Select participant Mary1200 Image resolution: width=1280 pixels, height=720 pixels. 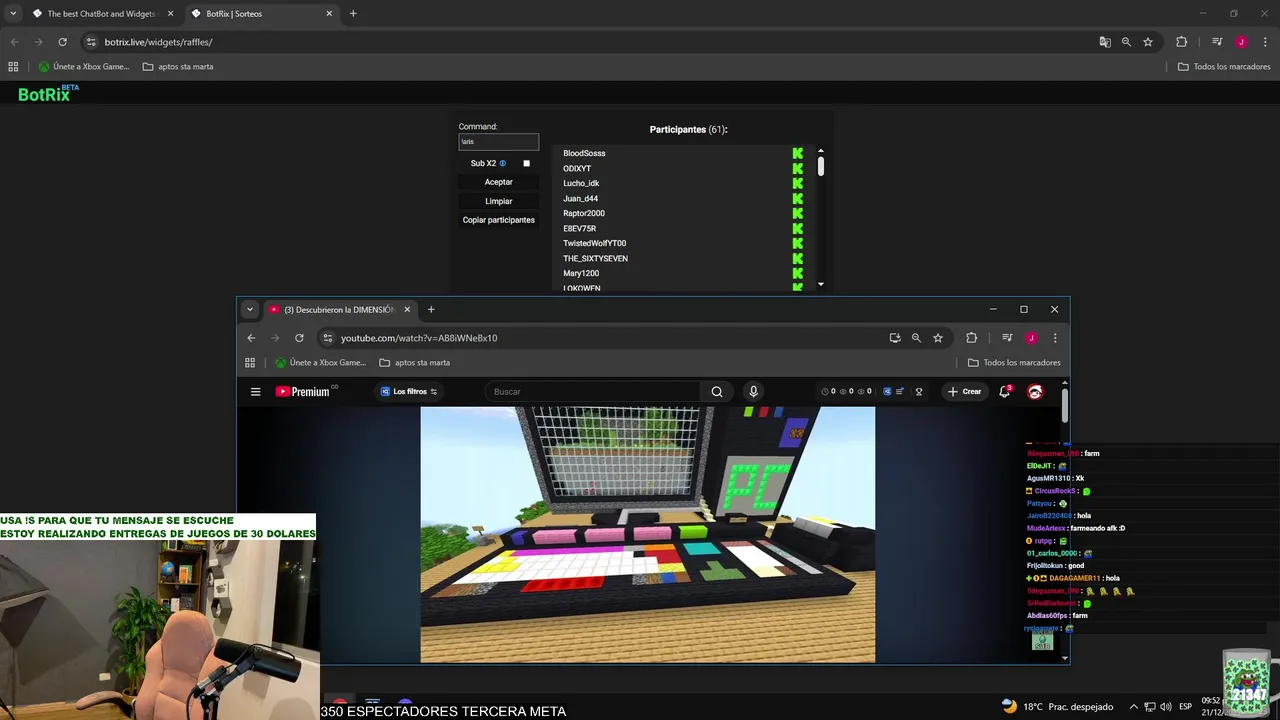pyautogui.click(x=581, y=273)
